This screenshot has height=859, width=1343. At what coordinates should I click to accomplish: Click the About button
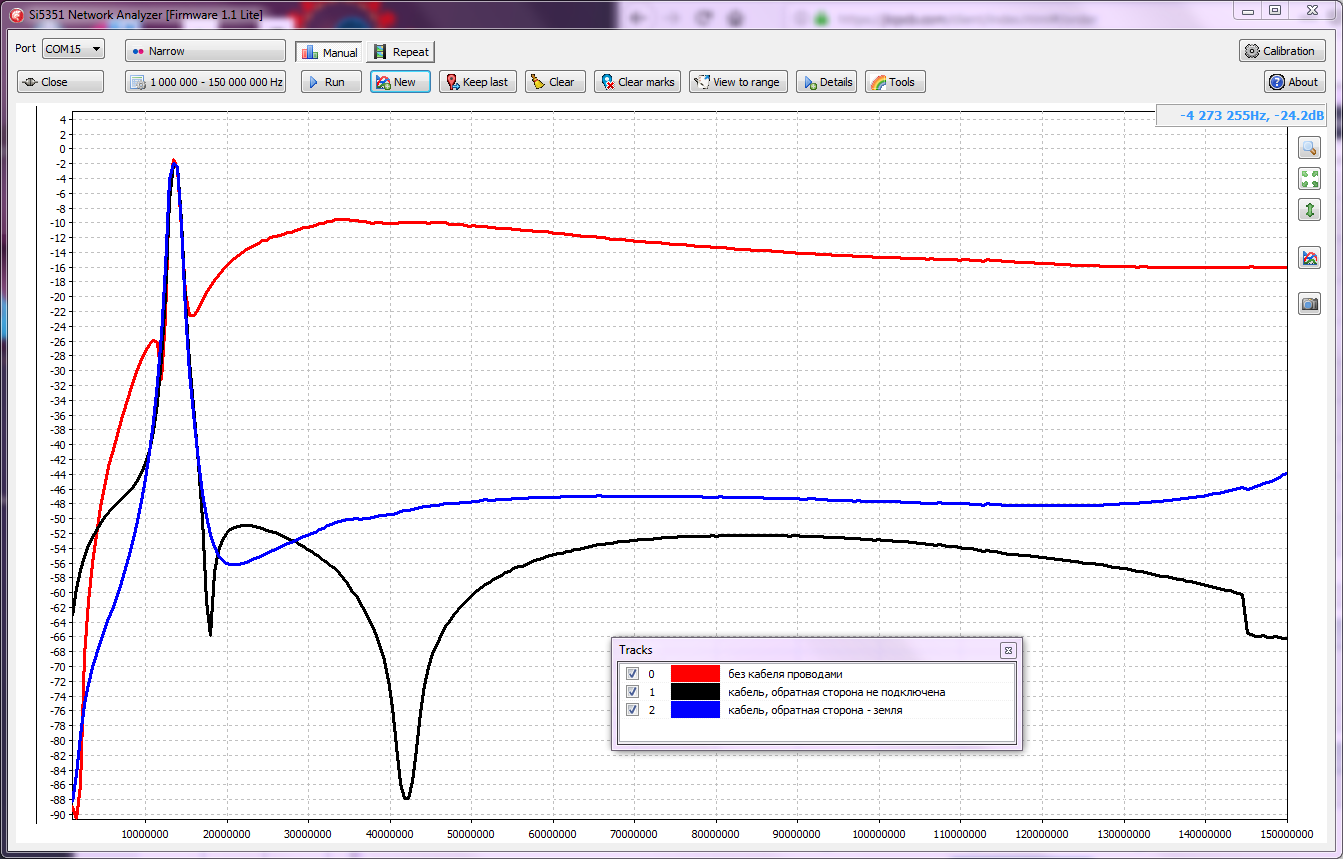click(x=1294, y=82)
